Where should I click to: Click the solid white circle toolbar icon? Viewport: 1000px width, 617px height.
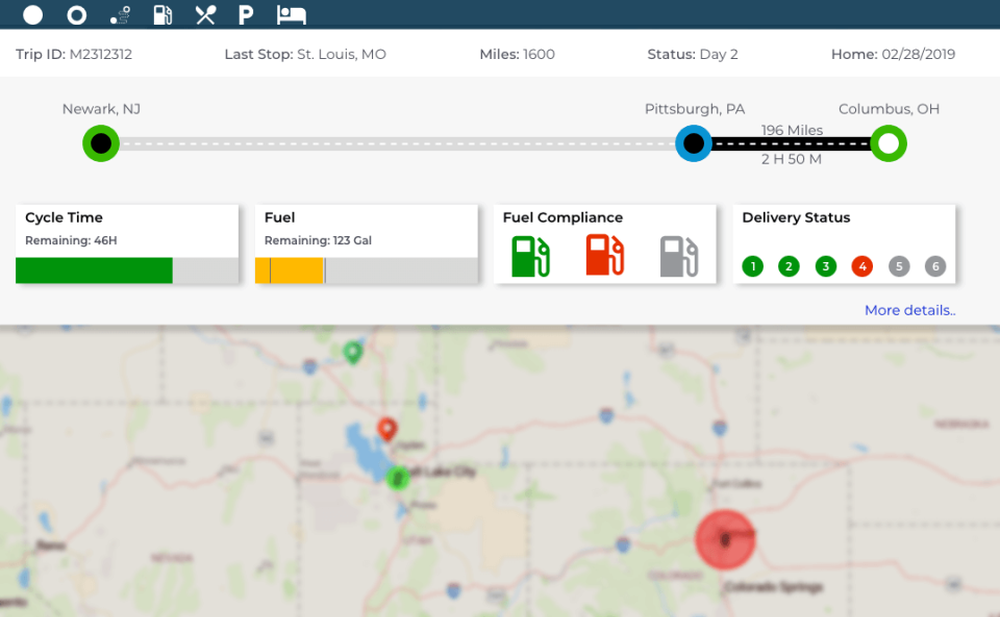[33, 15]
